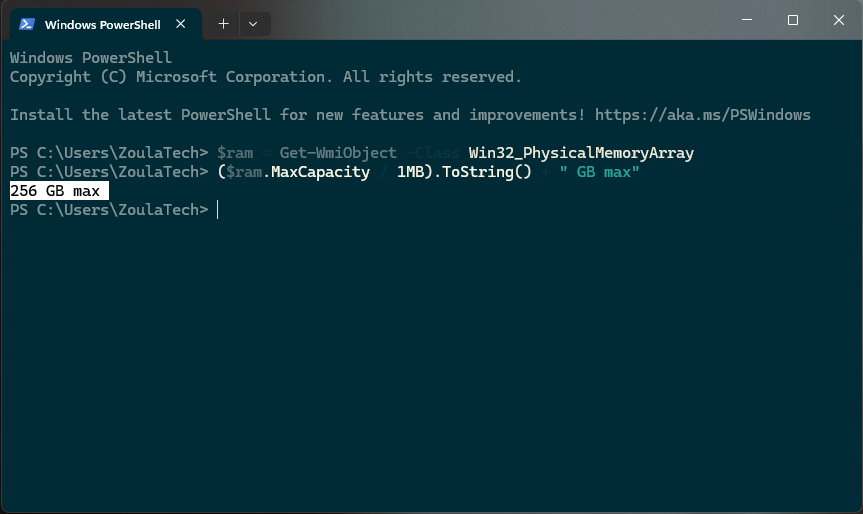Click the $ram variable in the first command
Image resolution: width=863 pixels, height=514 pixels.
click(234, 153)
